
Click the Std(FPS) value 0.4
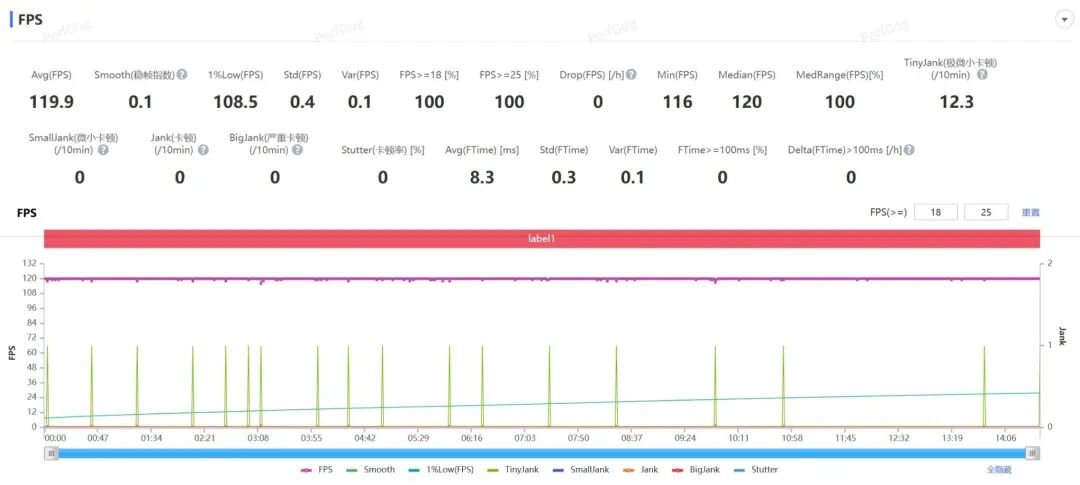pyautogui.click(x=302, y=102)
